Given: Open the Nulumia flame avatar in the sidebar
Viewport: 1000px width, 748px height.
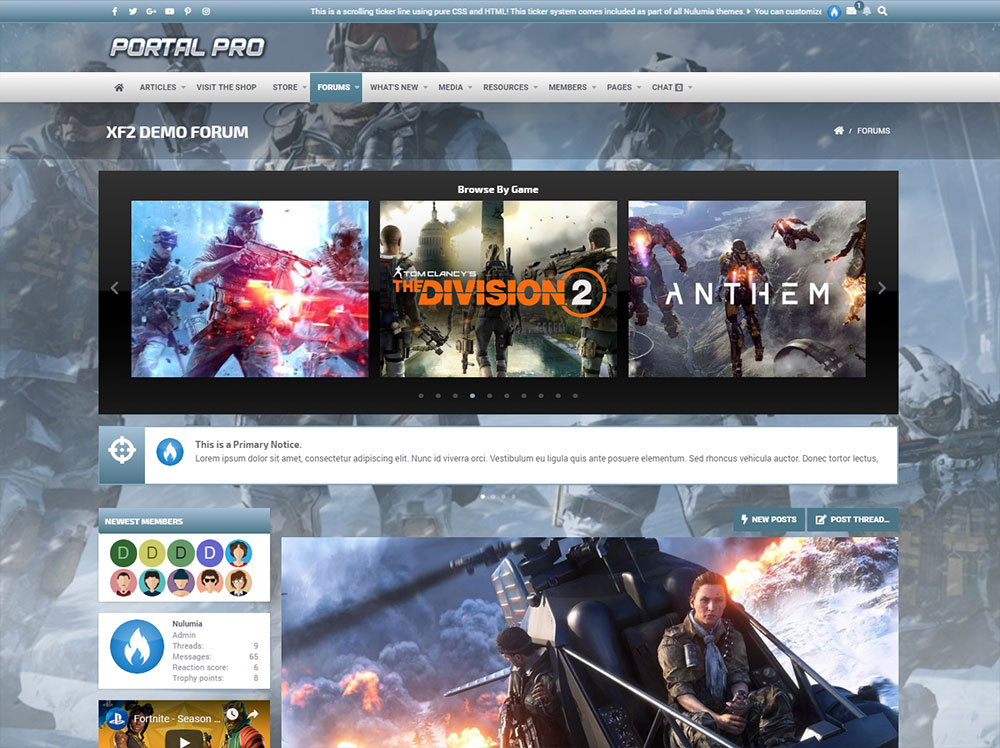Looking at the screenshot, I should (137, 647).
